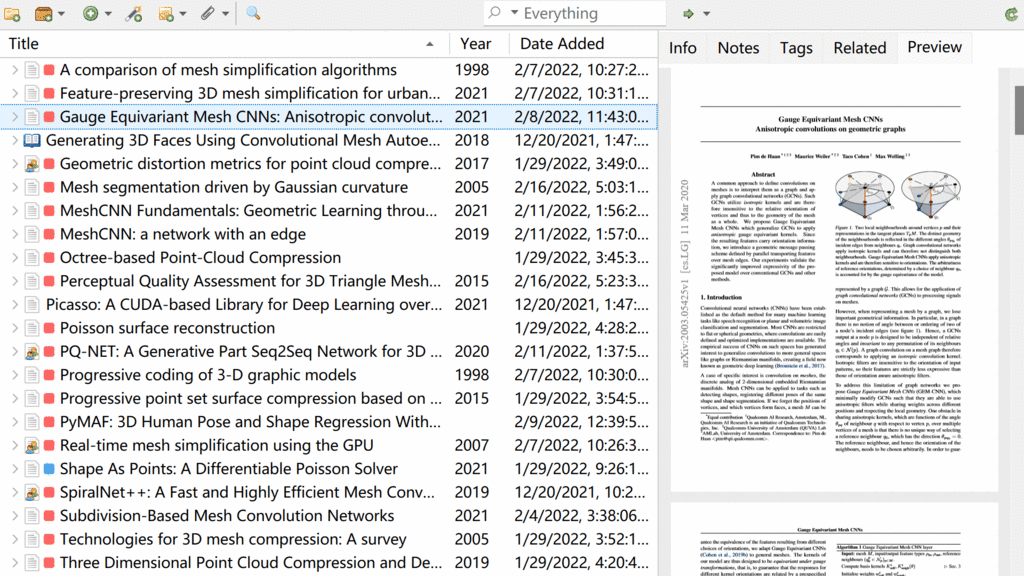Click the Date Added column header

pyautogui.click(x=561, y=43)
